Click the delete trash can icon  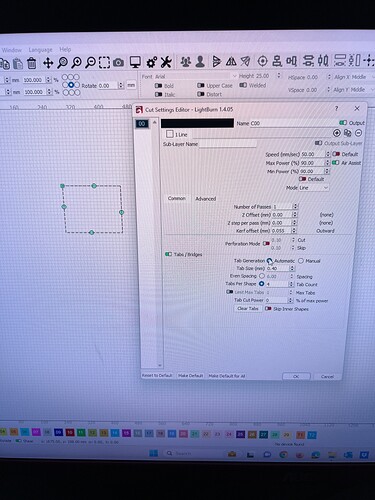(x=32, y=63)
